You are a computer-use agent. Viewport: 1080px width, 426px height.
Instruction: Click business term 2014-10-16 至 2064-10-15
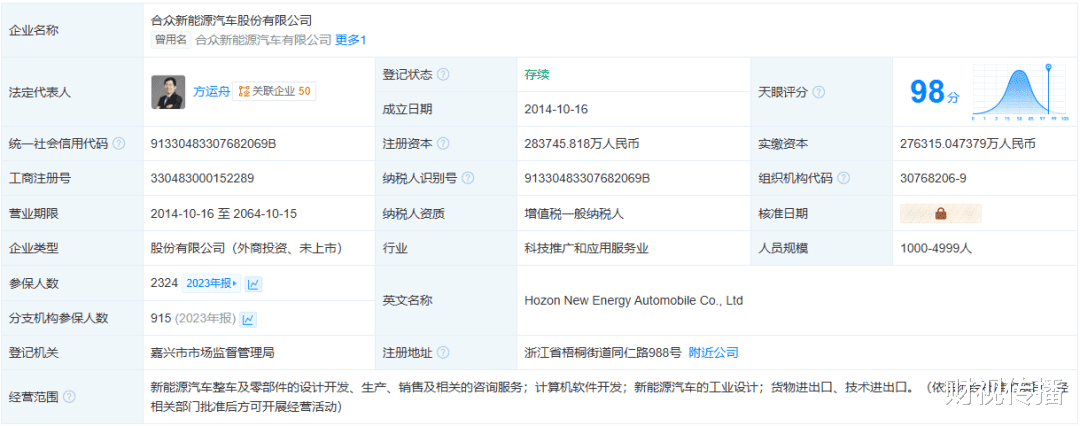click(x=224, y=214)
